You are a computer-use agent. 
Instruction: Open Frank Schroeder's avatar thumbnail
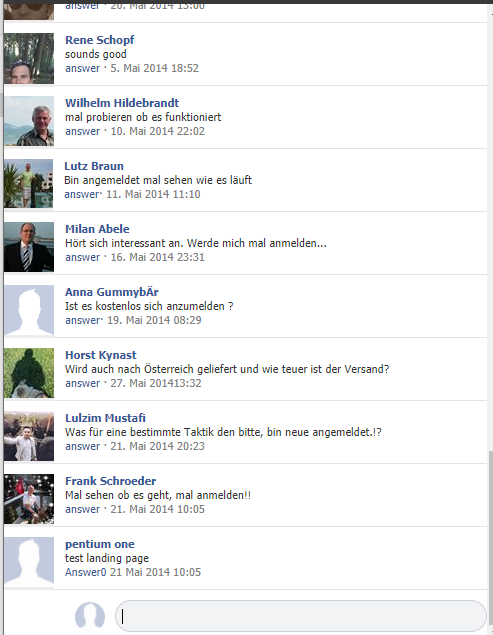(29, 499)
